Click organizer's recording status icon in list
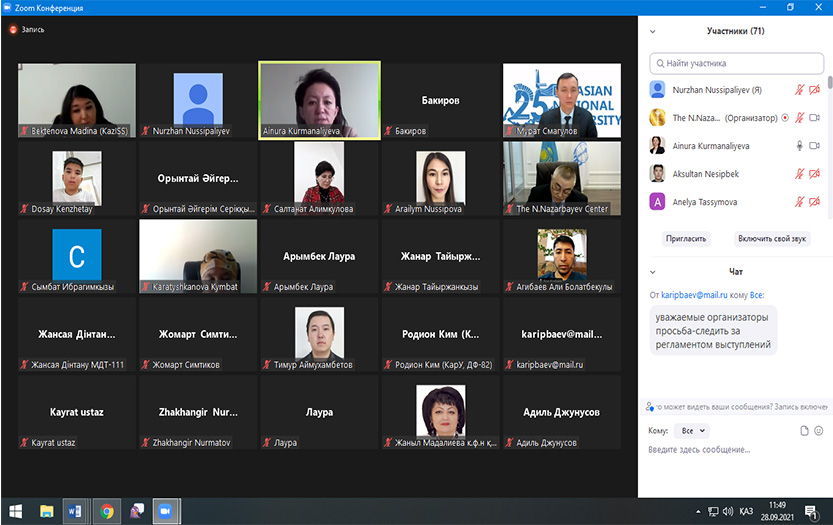This screenshot has width=833, height=525. [784, 117]
